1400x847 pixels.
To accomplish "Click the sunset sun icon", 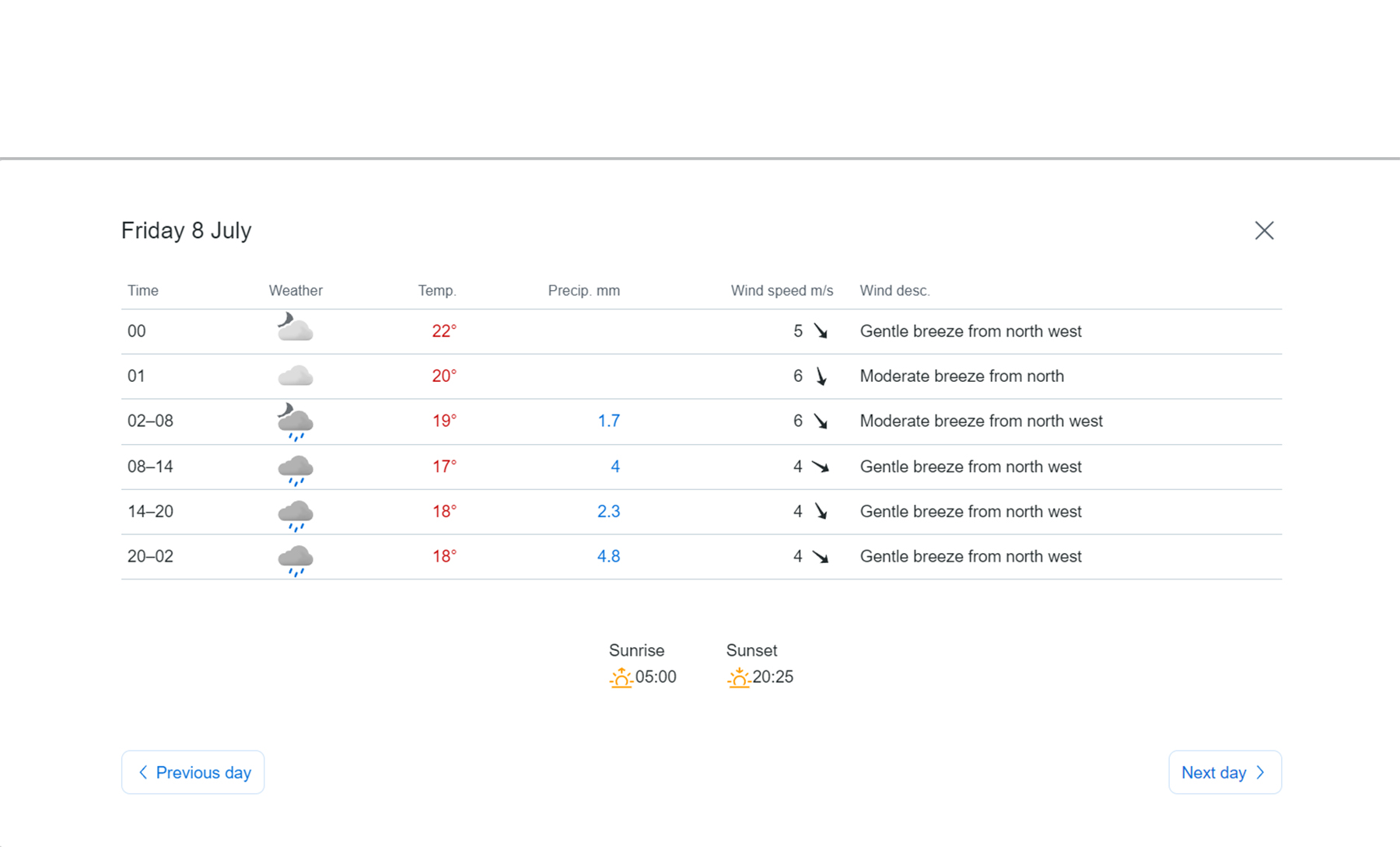I will point(738,678).
